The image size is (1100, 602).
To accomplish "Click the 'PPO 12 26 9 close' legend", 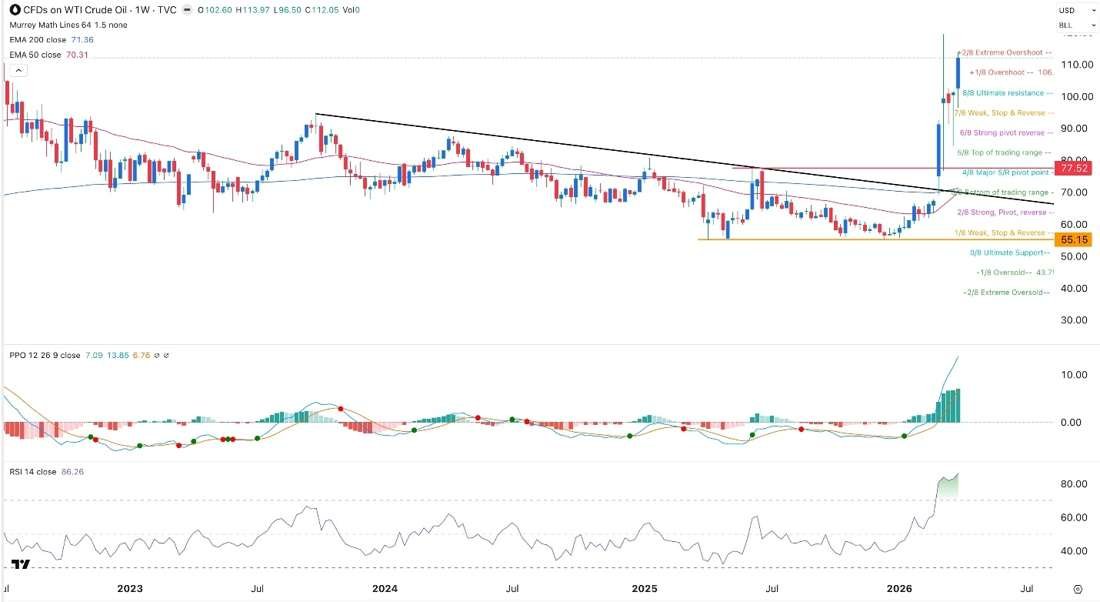I will (x=45, y=355).
